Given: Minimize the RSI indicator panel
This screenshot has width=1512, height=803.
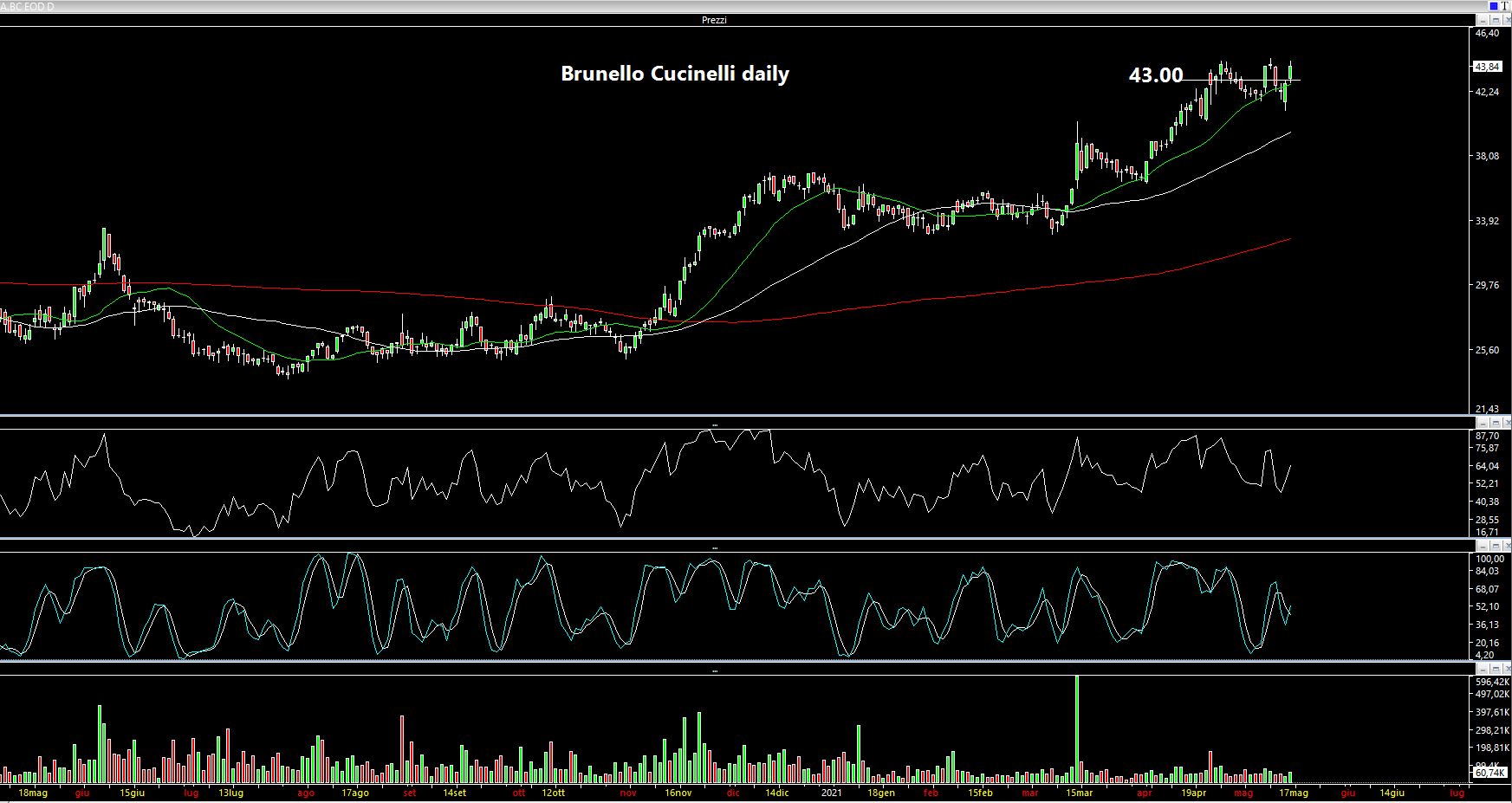Looking at the screenshot, I should (1483, 422).
